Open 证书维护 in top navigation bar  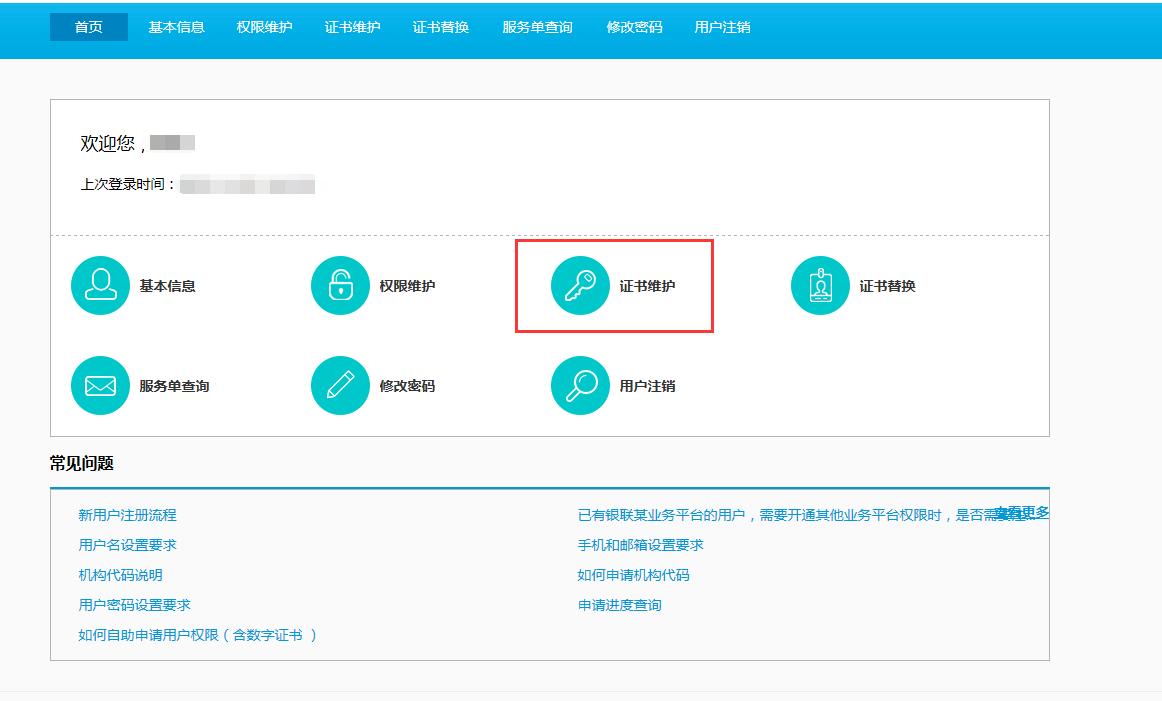[x=353, y=27]
